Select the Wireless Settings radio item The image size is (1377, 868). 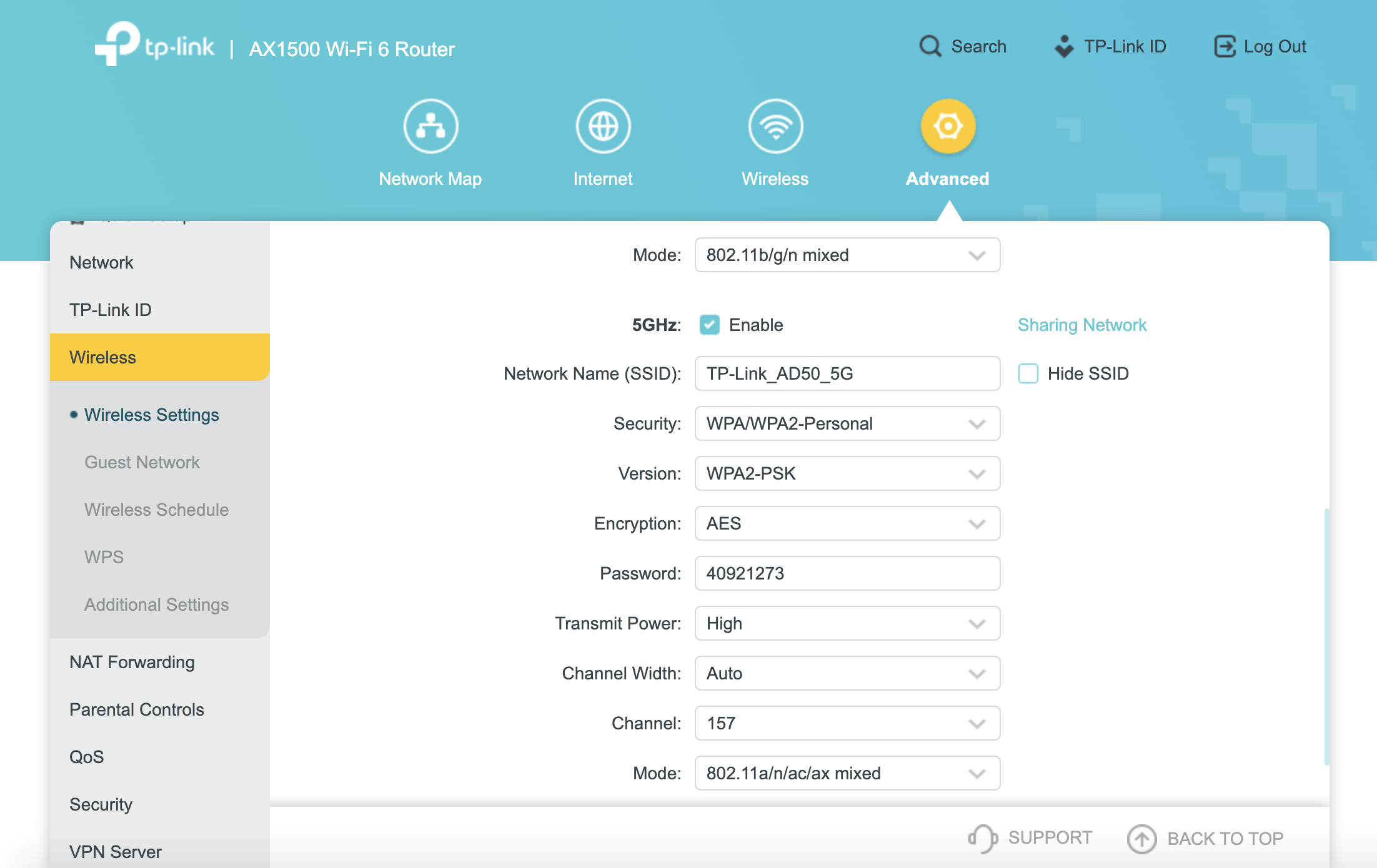pos(152,415)
